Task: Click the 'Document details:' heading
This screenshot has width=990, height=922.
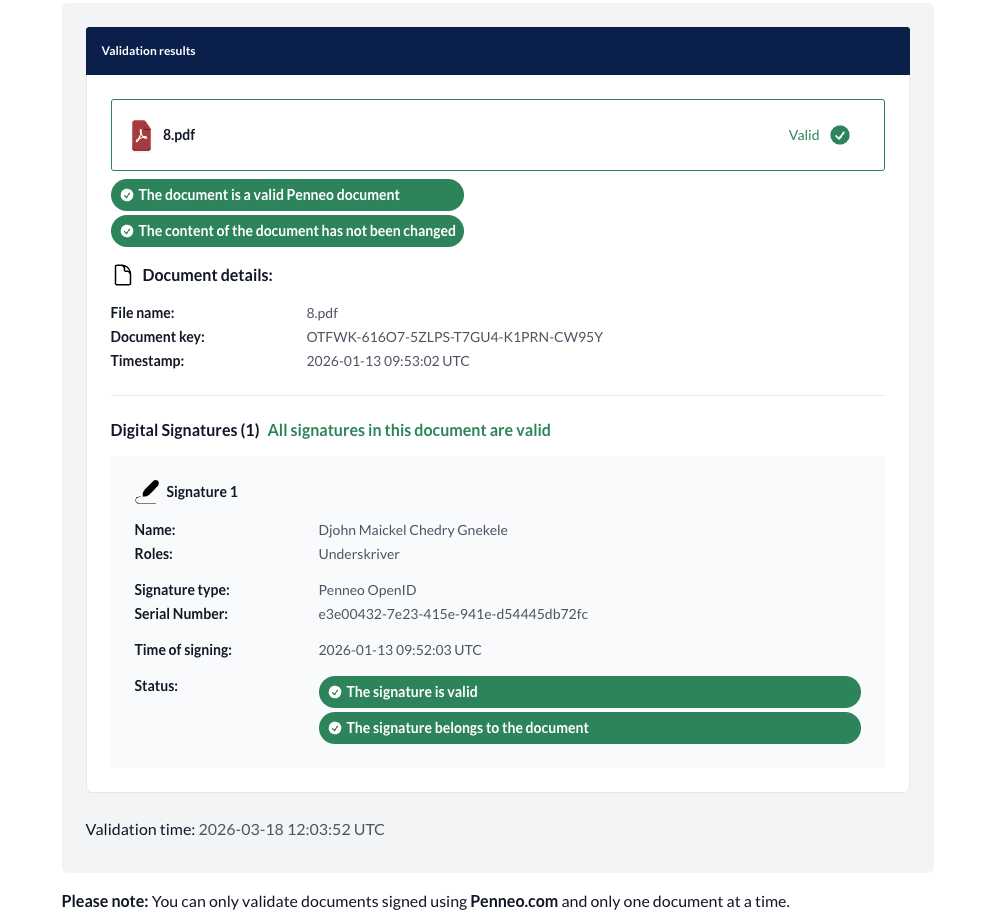Action: point(208,275)
